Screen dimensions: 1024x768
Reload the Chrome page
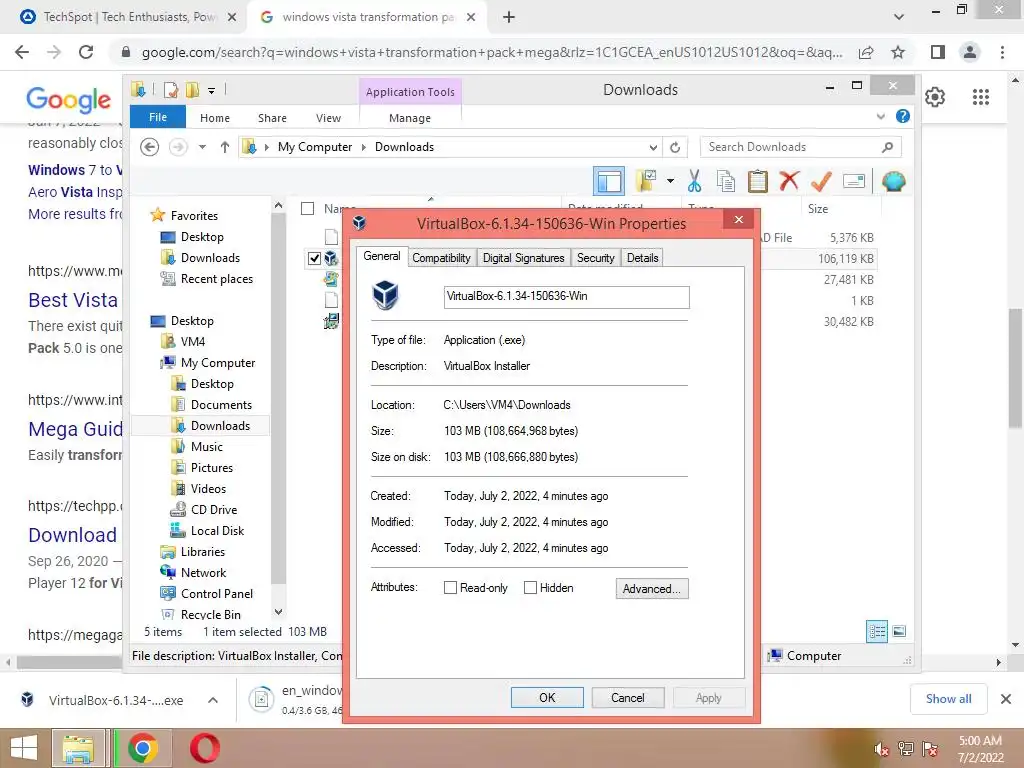pos(86,52)
